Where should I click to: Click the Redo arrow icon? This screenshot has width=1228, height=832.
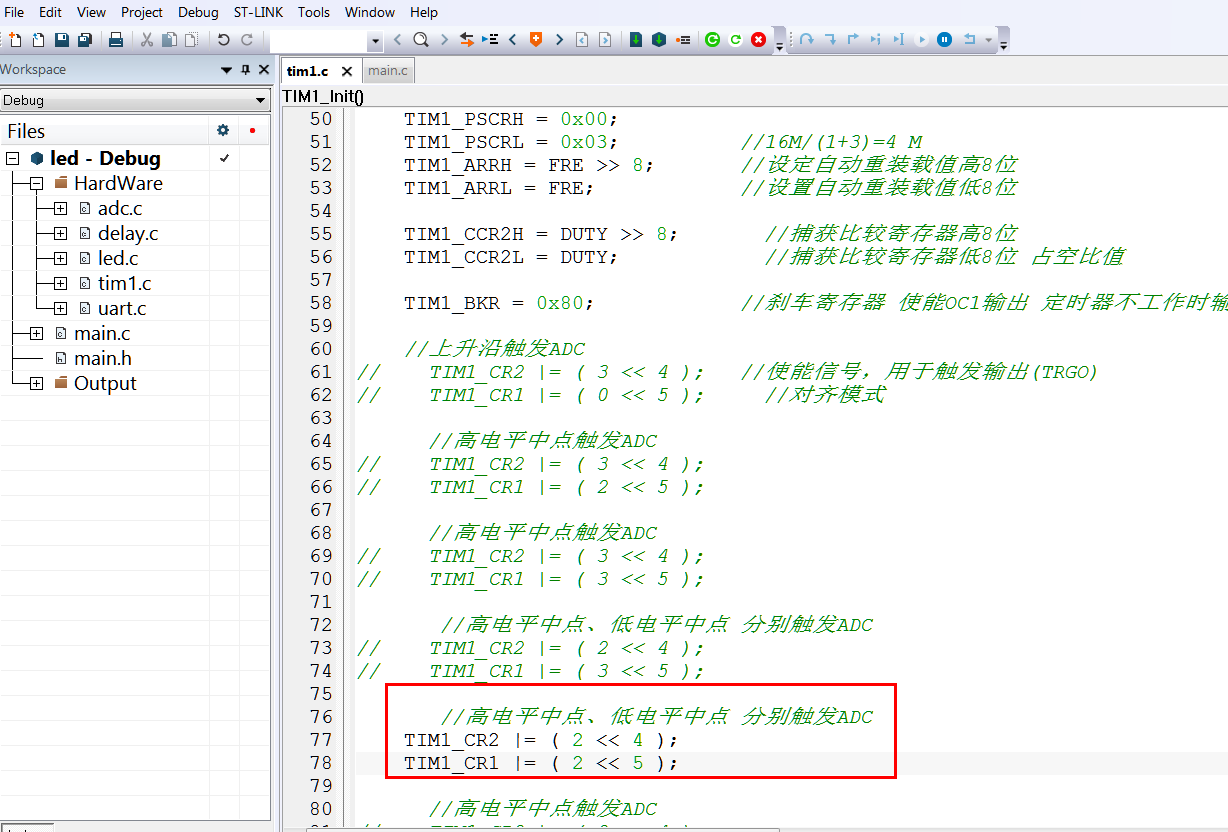click(246, 40)
